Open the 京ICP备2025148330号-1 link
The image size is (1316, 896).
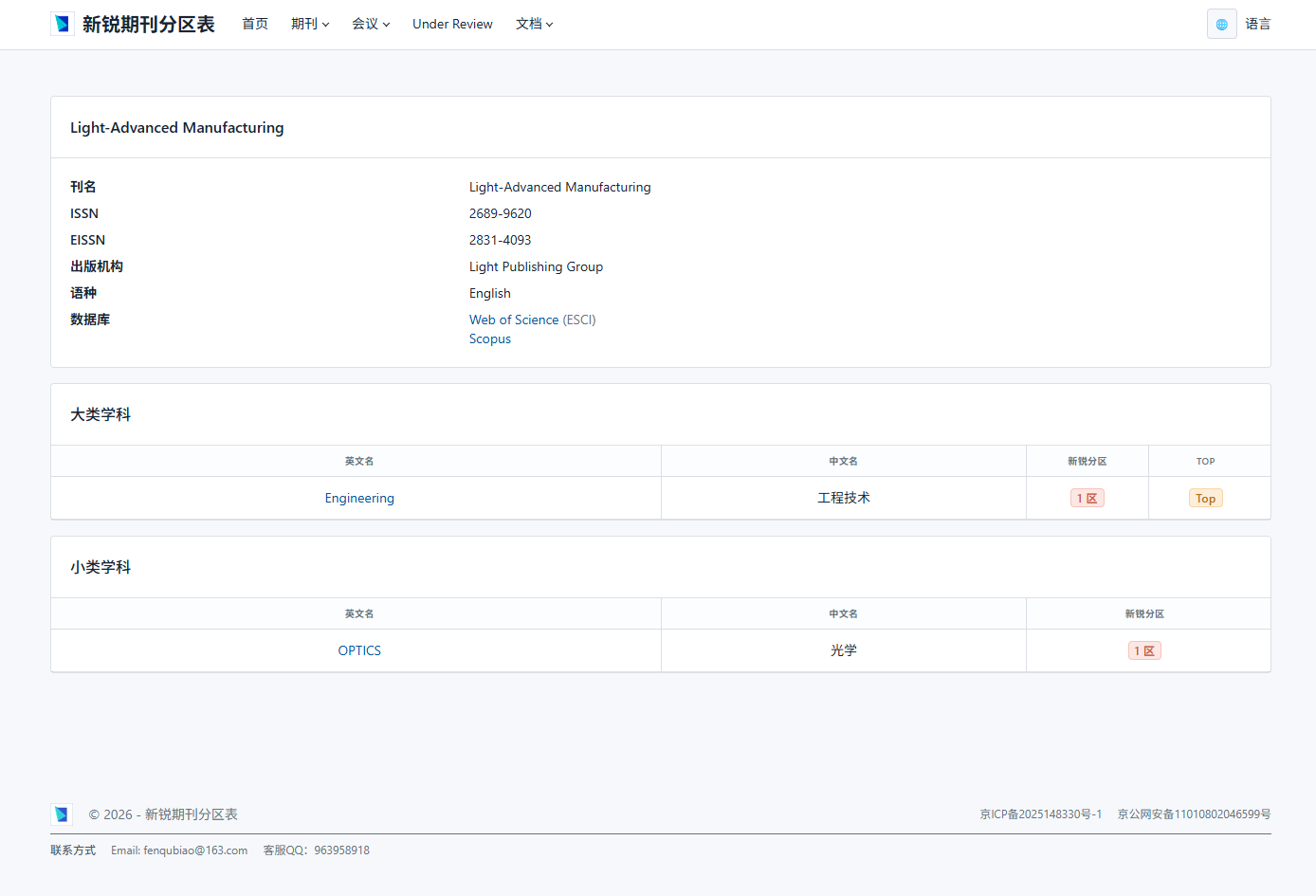pos(1040,814)
